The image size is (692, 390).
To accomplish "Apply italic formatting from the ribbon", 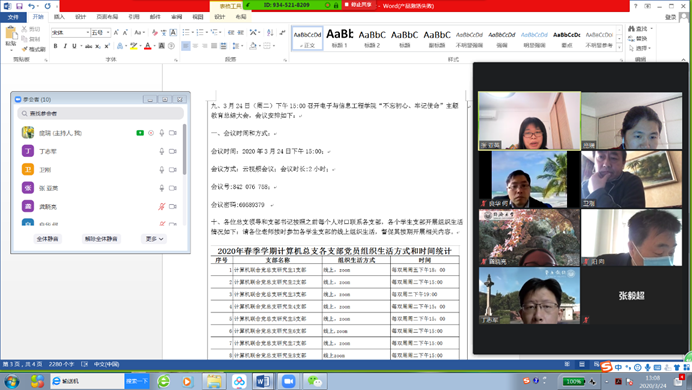I will pos(65,46).
